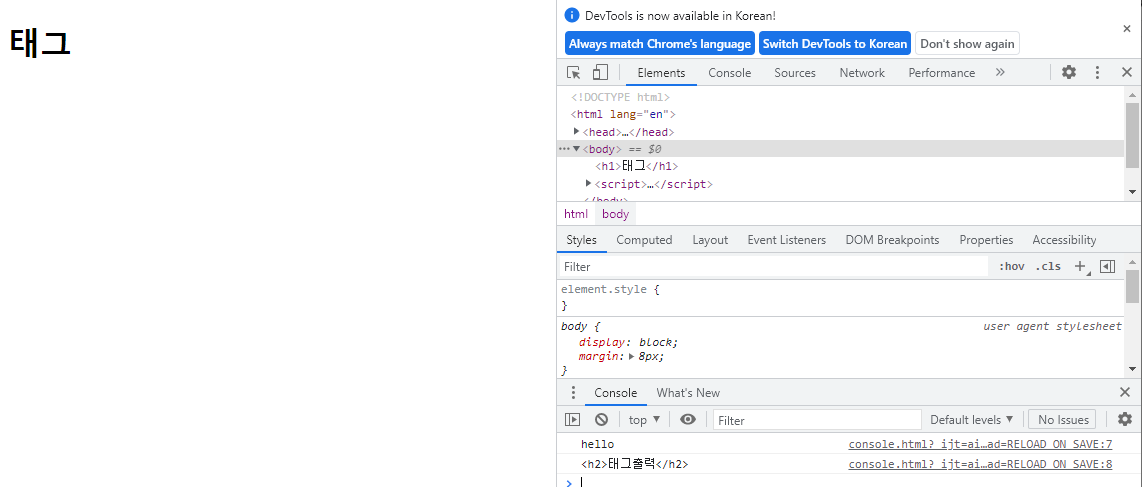Open console.html:7 source link for hello

[x=980, y=444]
